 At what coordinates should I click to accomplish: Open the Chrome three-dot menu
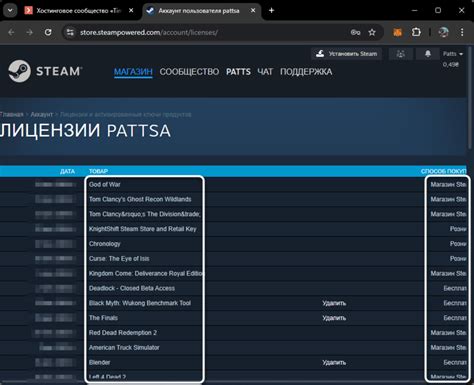(462, 32)
